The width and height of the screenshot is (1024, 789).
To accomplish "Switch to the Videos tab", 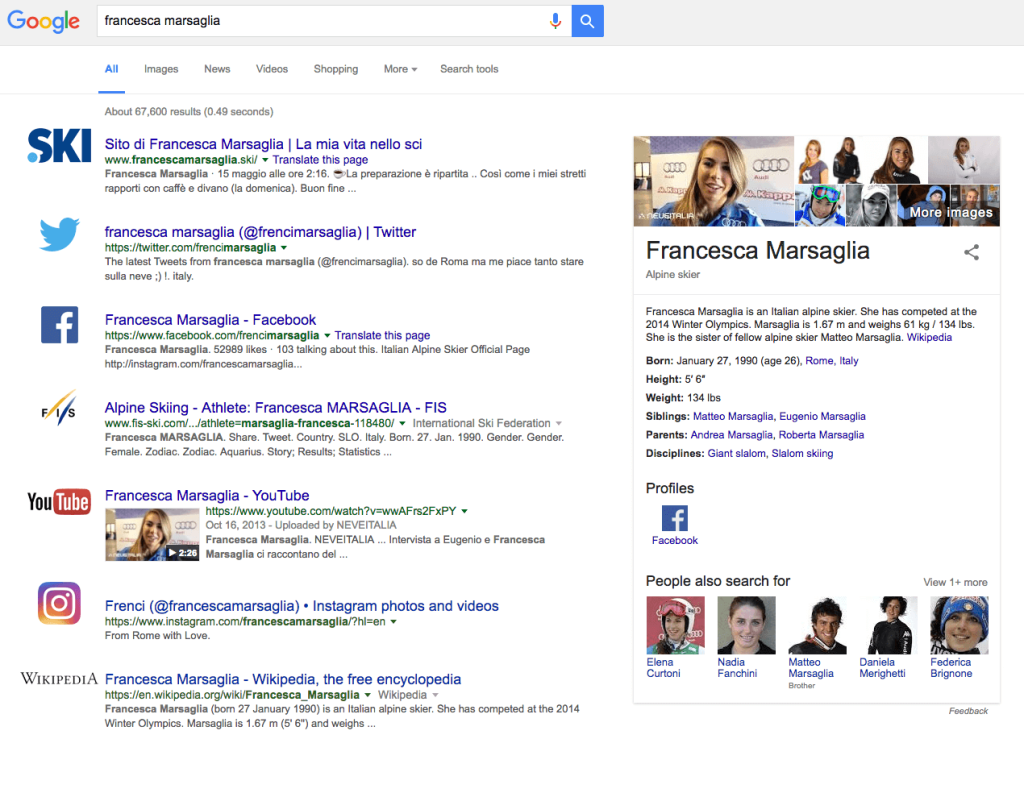I will [x=272, y=69].
